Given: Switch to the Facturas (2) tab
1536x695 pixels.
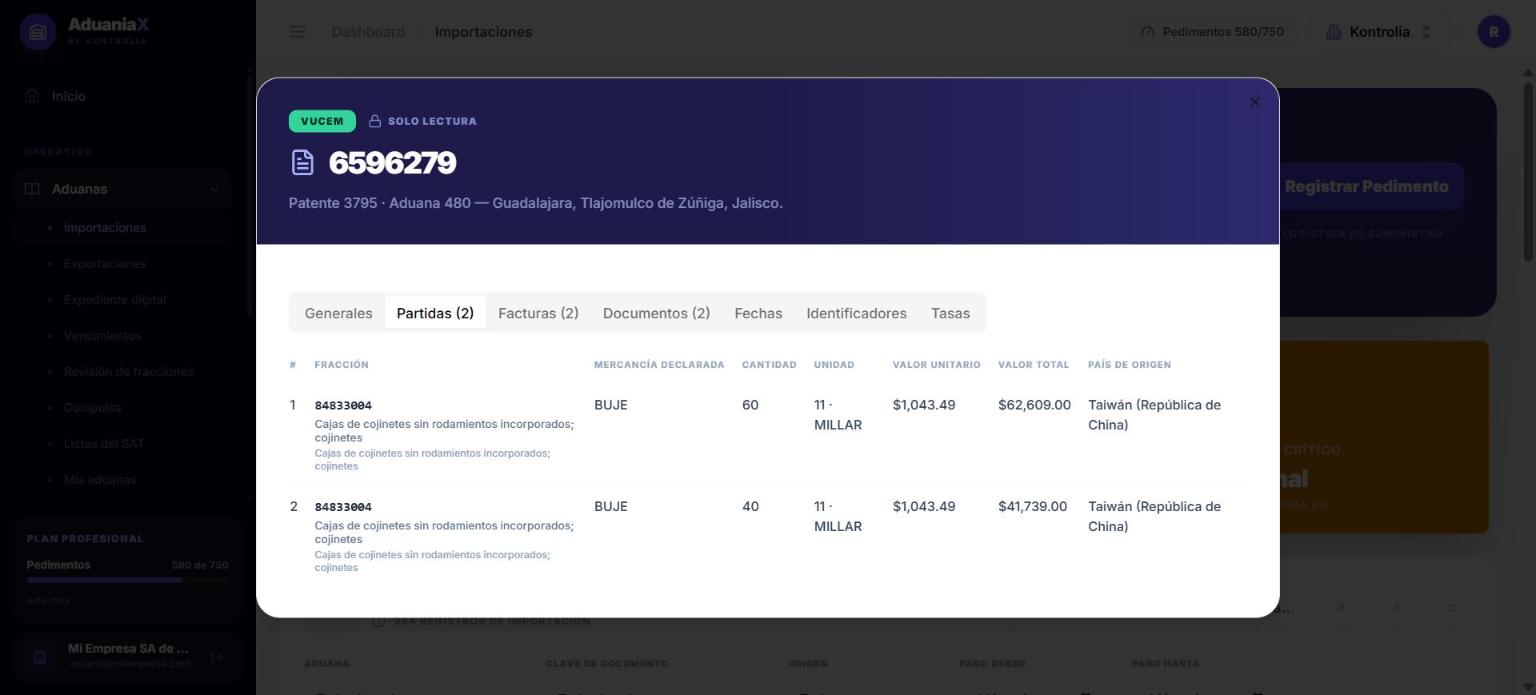Looking at the screenshot, I should pyautogui.click(x=538, y=313).
